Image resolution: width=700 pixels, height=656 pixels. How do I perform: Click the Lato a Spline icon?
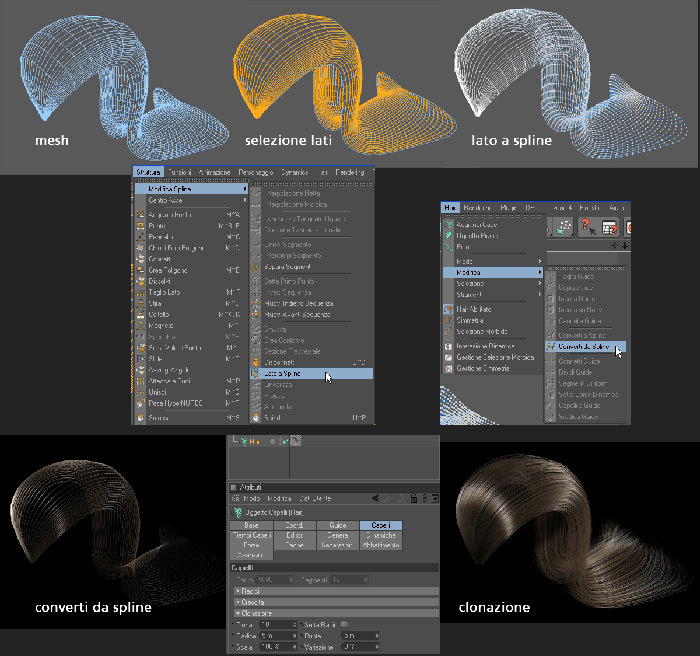(x=256, y=373)
